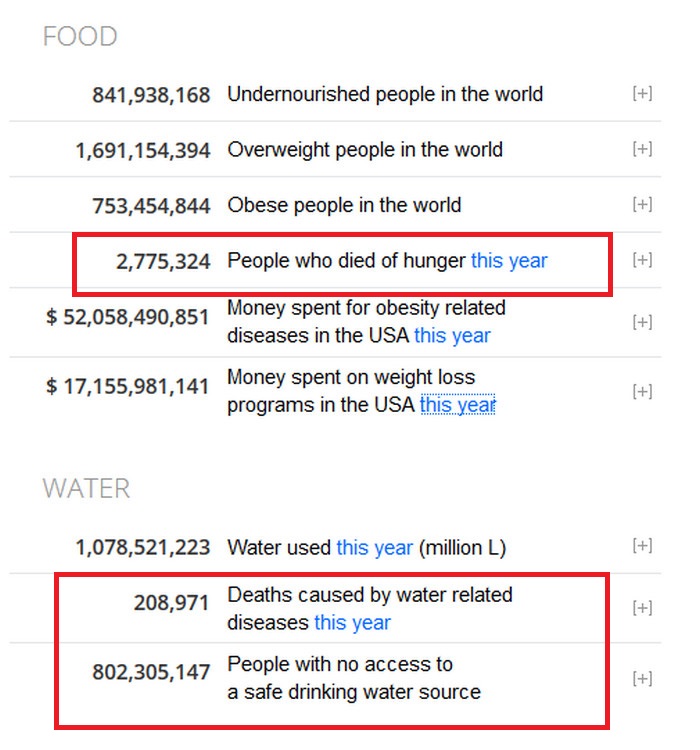Image resolution: width=700 pixels, height=750 pixels.
Task: Follow 'this year' link in weight loss programs row
Action: pos(457,405)
